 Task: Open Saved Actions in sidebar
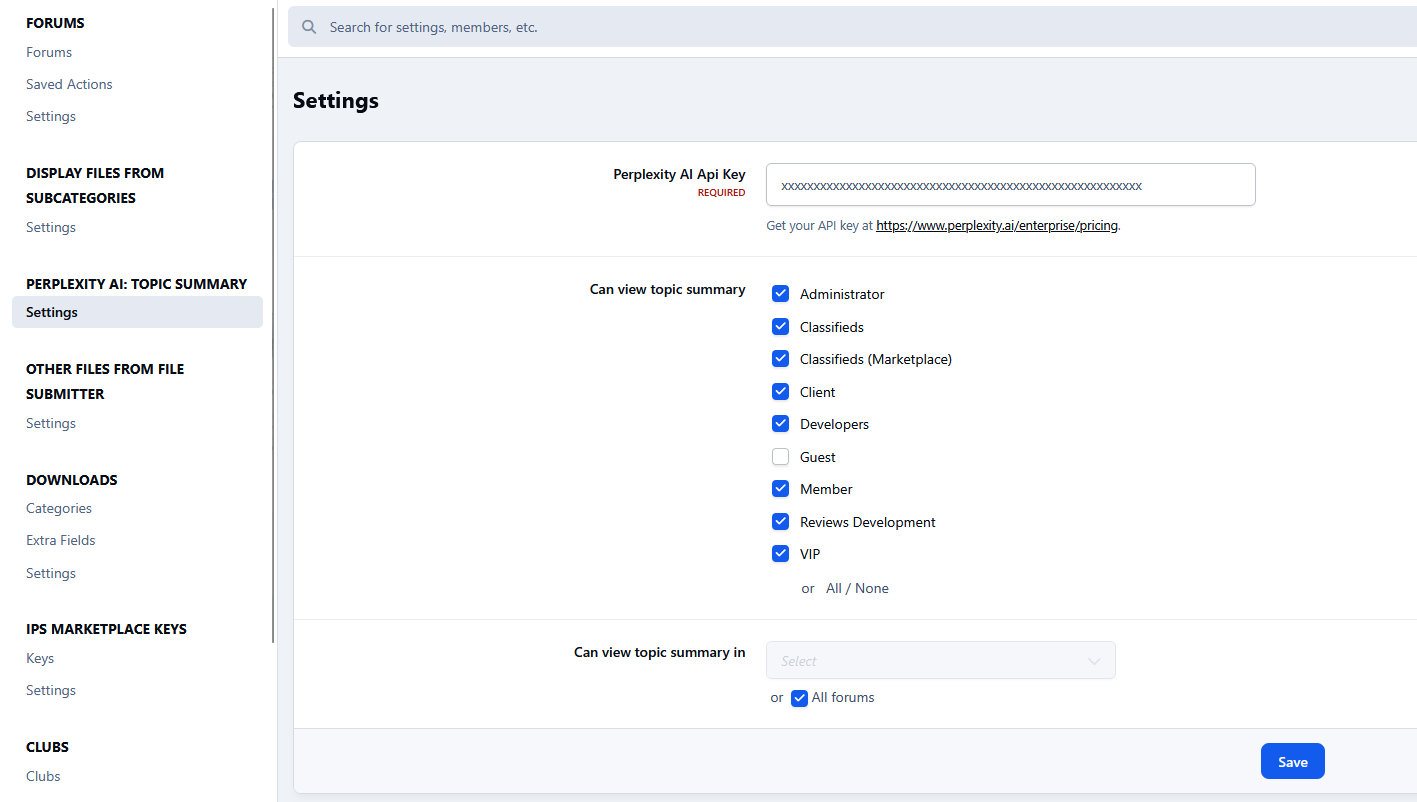[x=69, y=84]
